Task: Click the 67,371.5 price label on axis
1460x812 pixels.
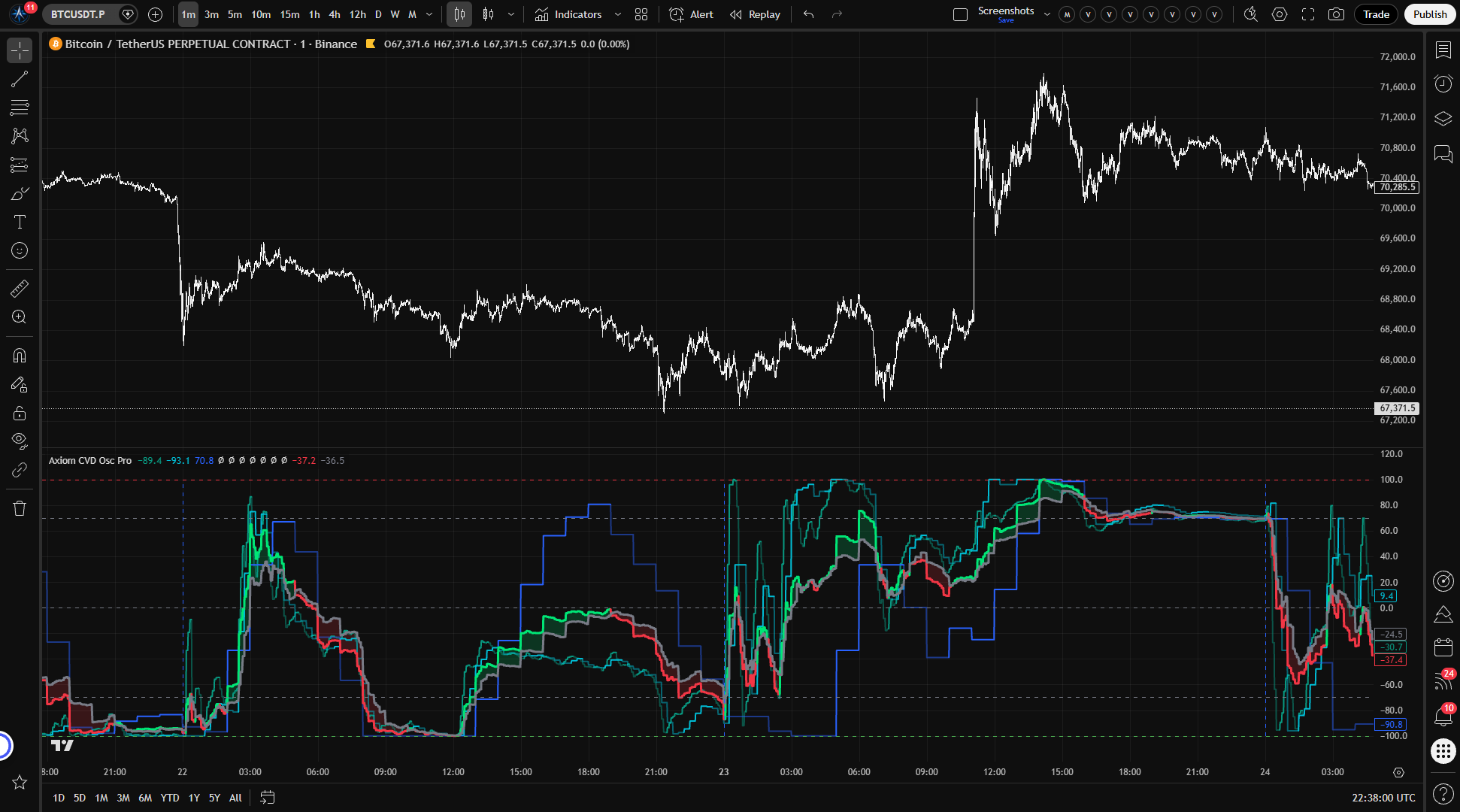Action: 1397,408
